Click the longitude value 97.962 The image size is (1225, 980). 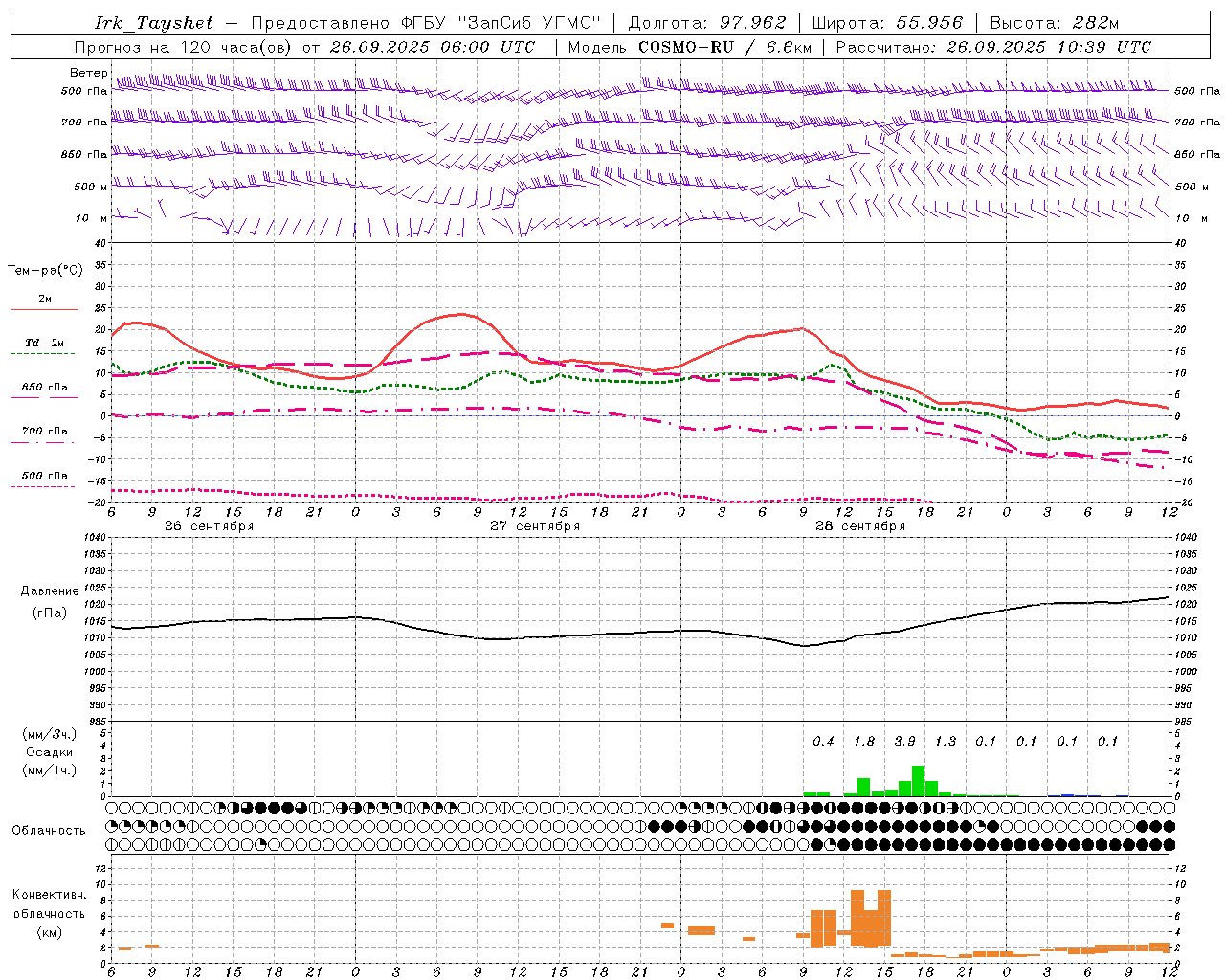(x=753, y=23)
